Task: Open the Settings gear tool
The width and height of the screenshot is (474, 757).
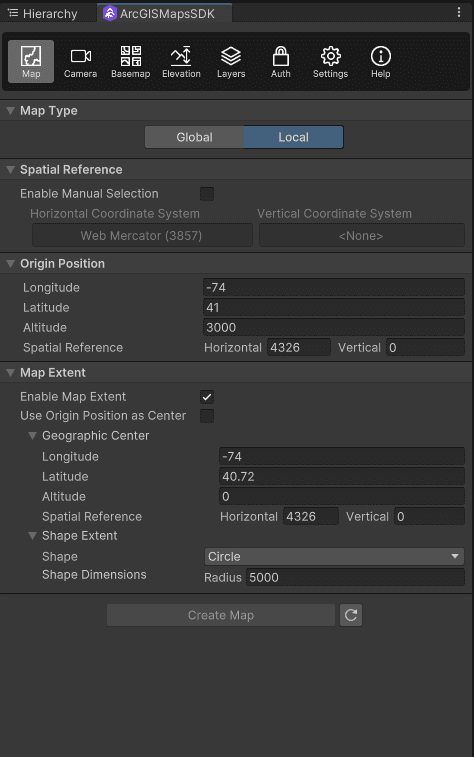Action: [x=330, y=62]
